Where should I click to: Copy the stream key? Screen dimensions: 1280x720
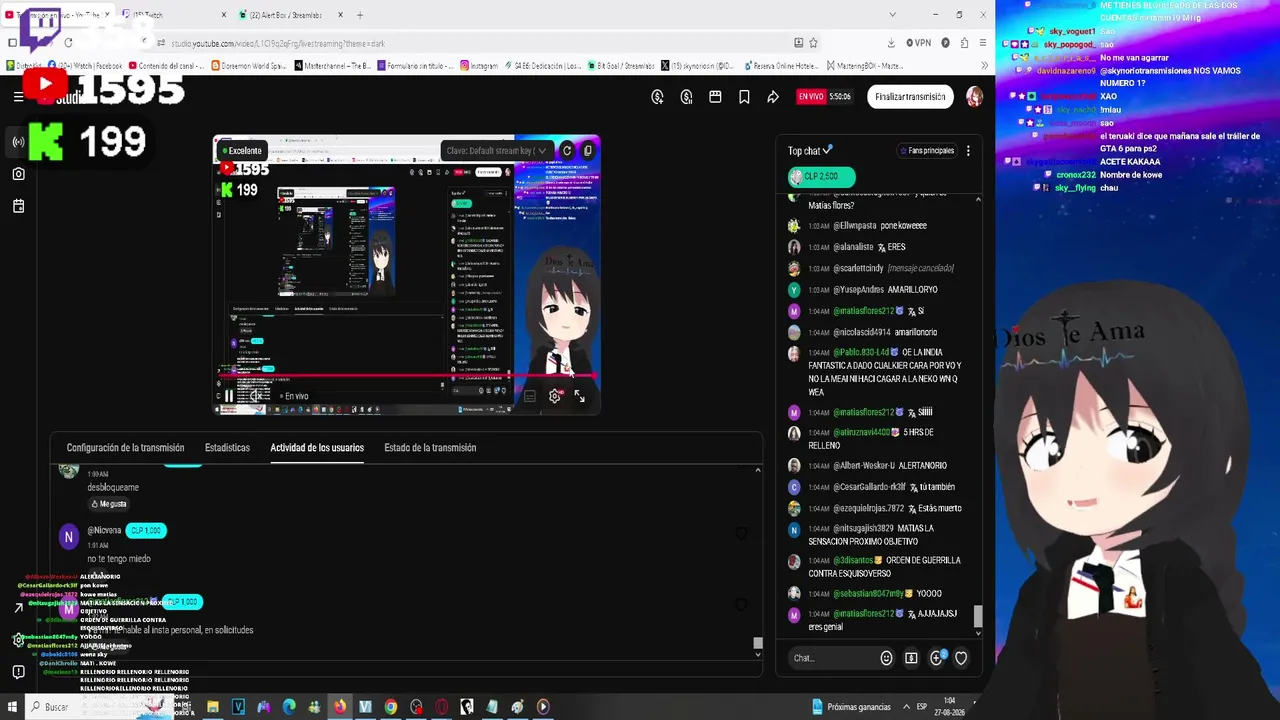(587, 151)
